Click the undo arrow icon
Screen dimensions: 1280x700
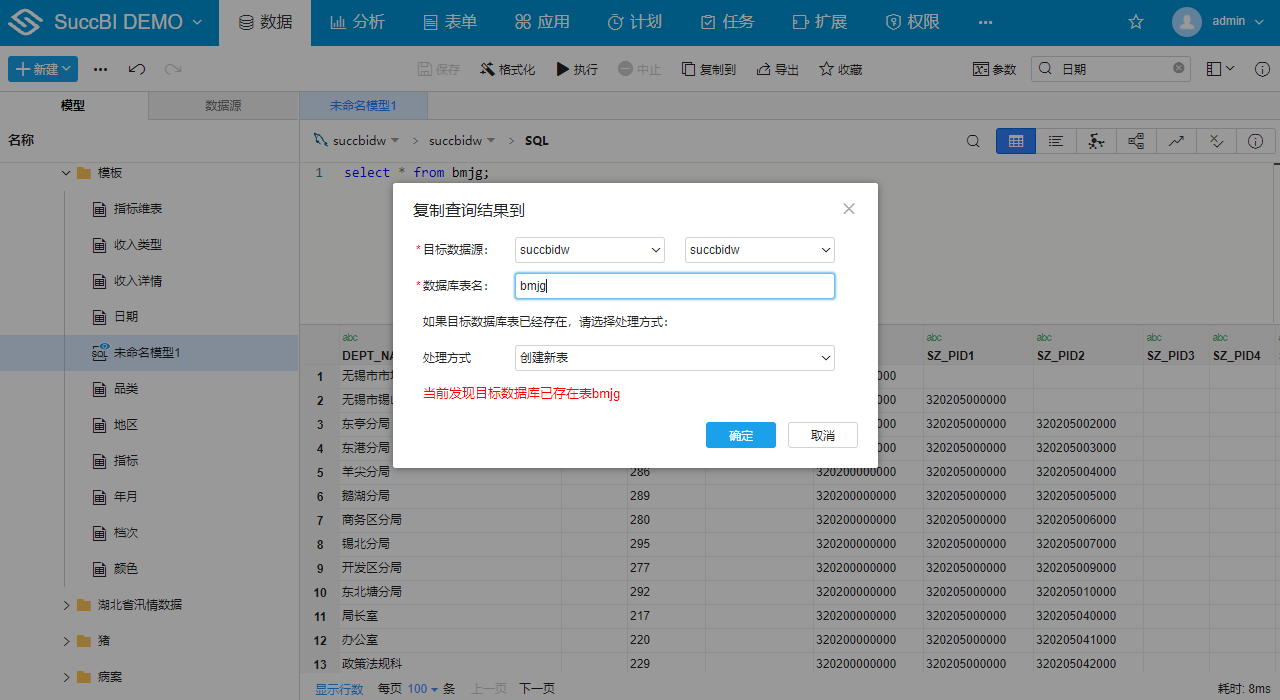click(137, 69)
